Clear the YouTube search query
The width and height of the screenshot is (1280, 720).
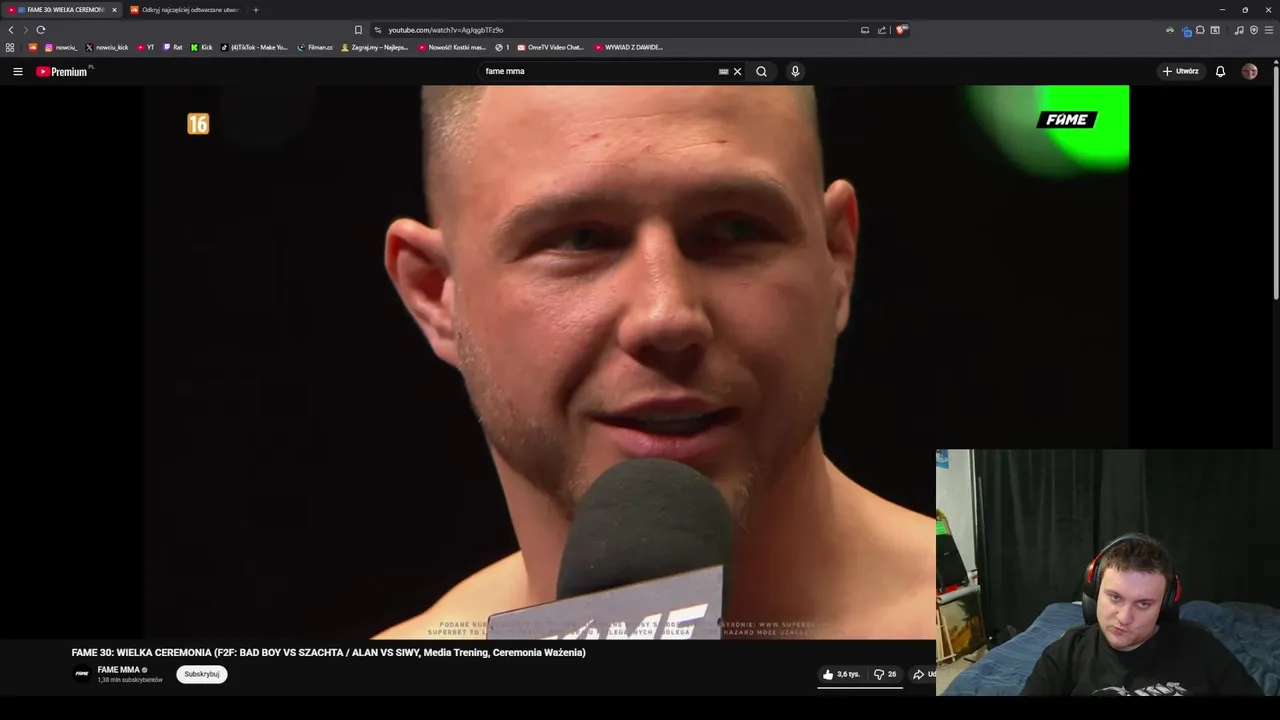[737, 71]
